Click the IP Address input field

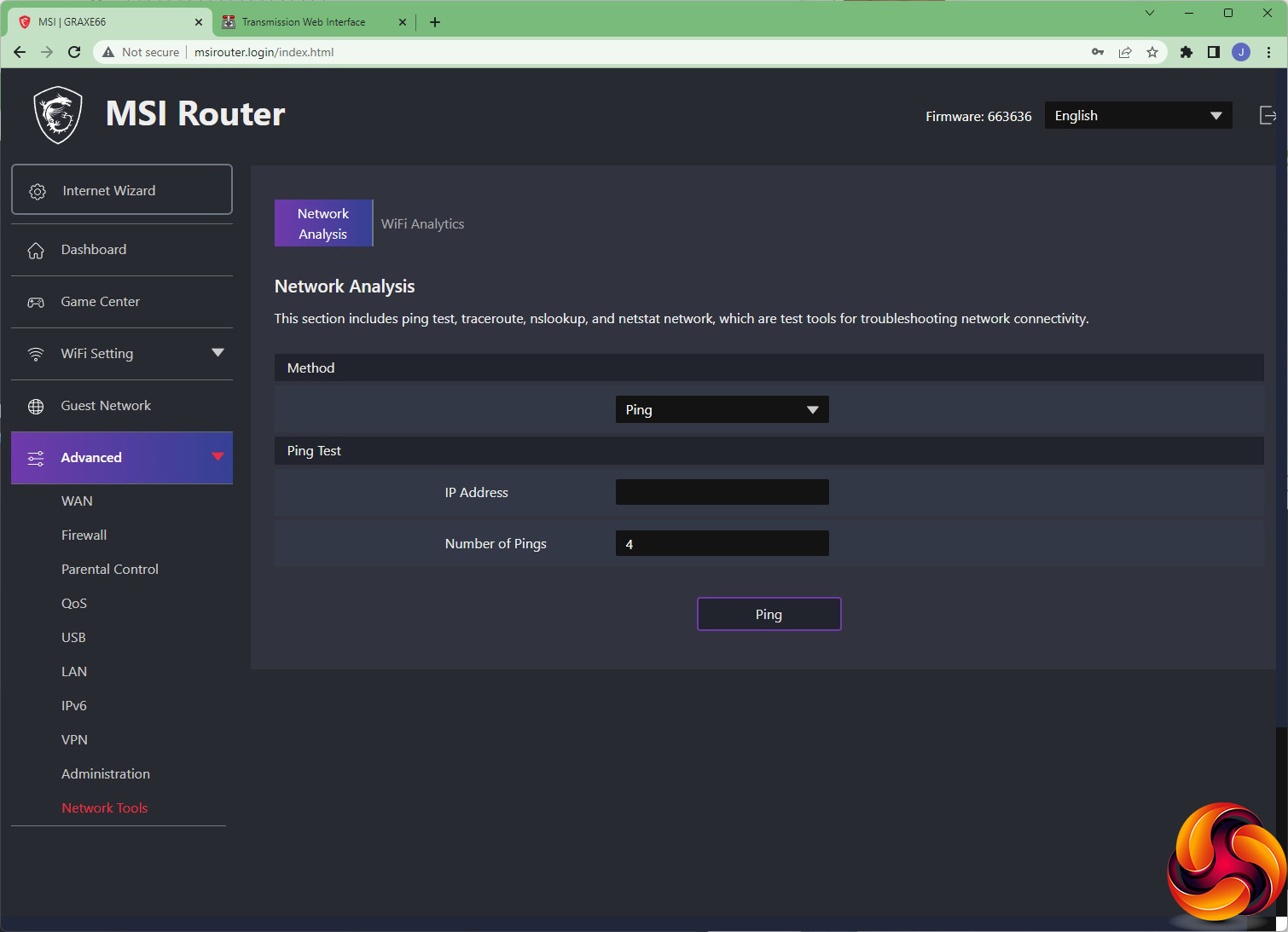point(722,492)
